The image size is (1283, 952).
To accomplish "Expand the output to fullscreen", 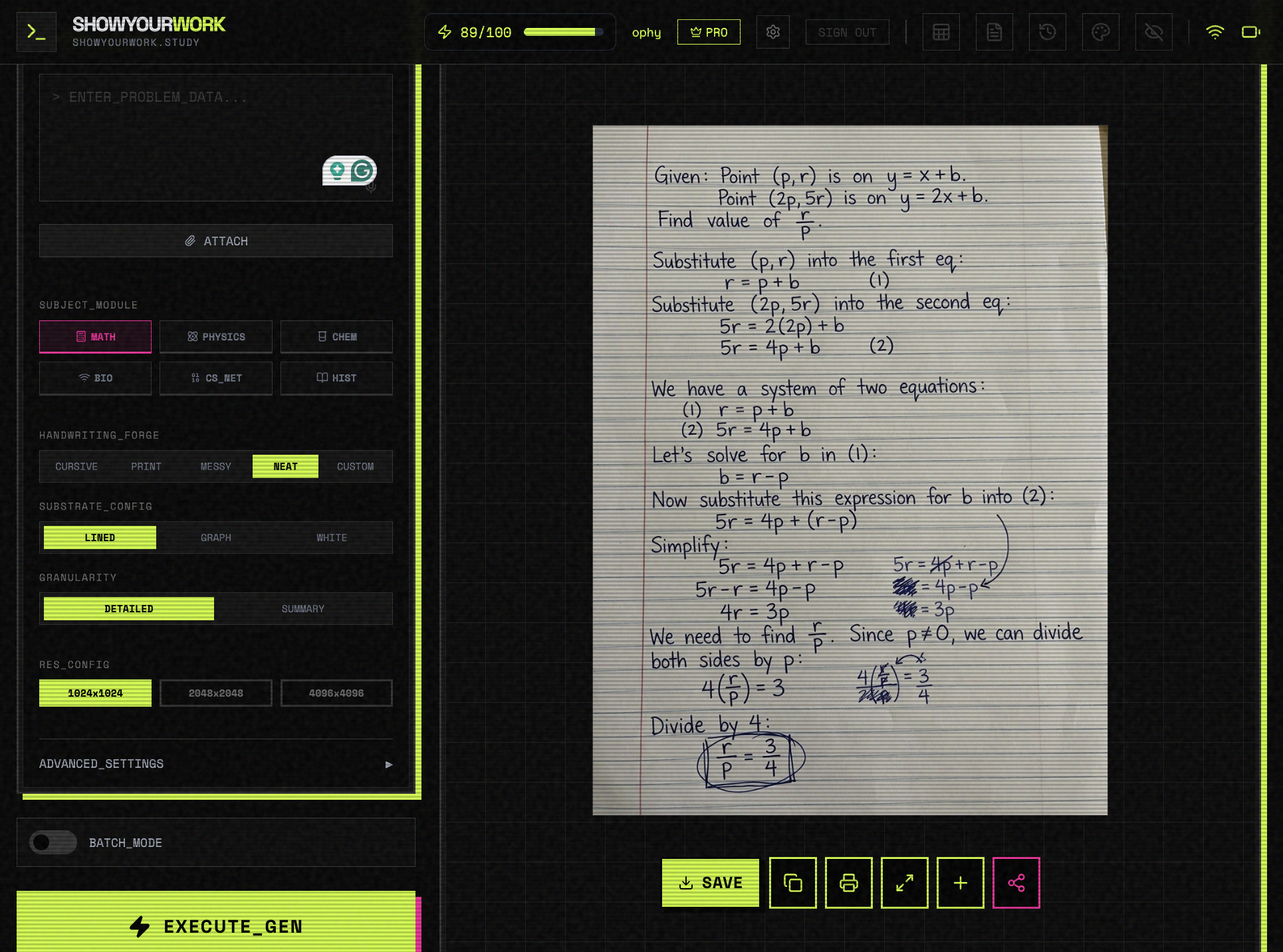I will point(904,883).
